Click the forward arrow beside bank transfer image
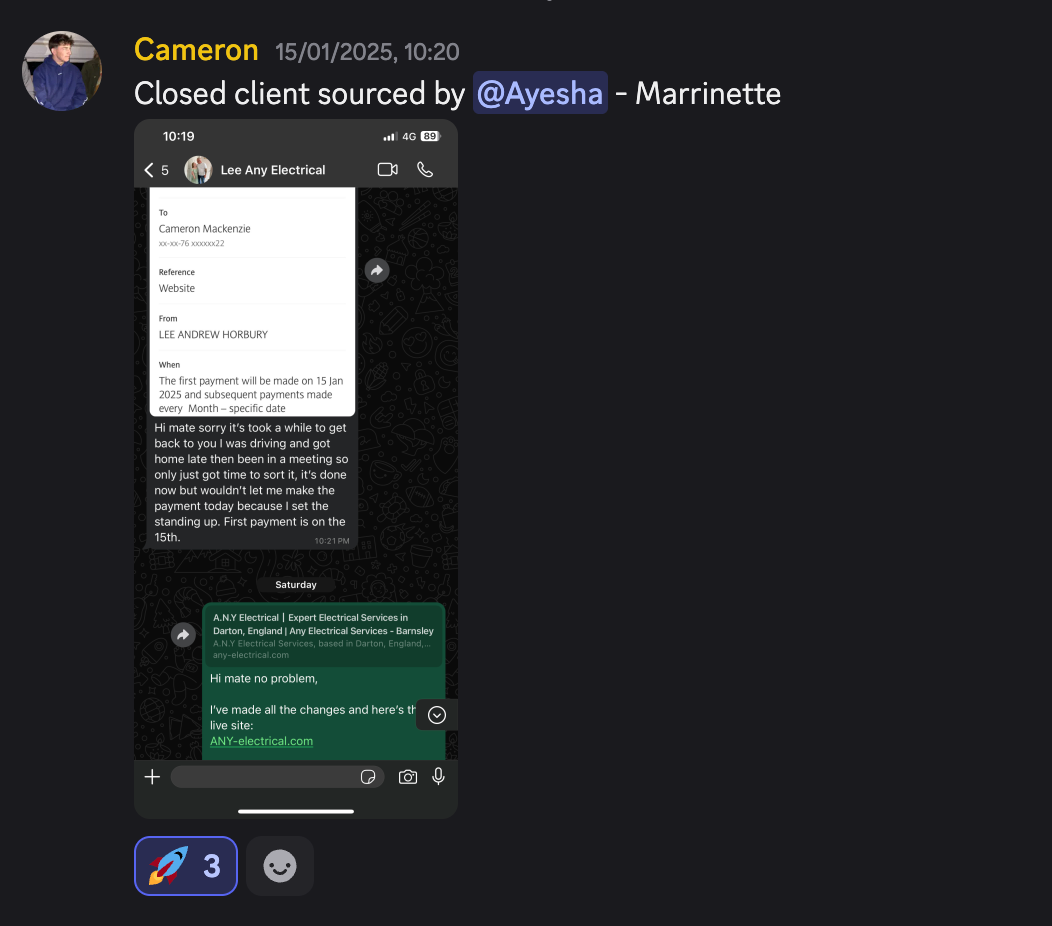Viewport: 1052px width, 926px height. [x=377, y=270]
